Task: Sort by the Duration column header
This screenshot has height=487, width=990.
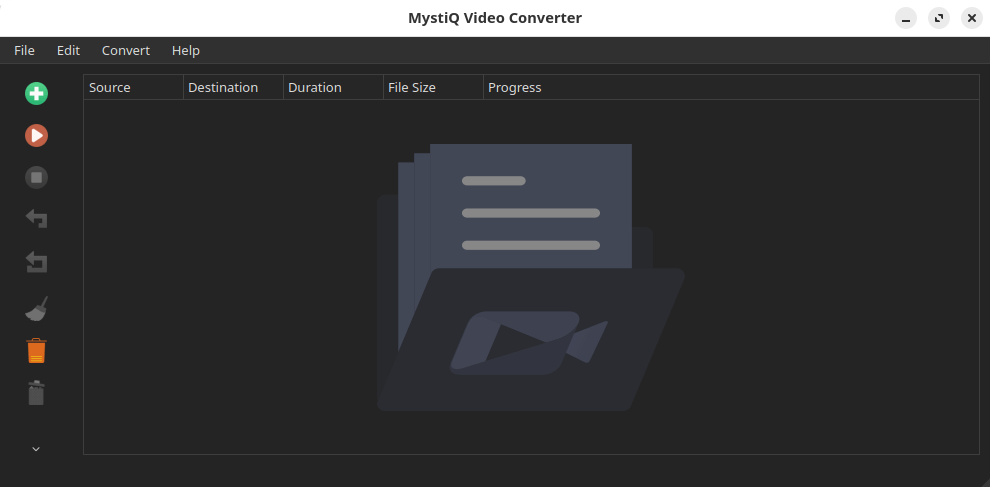Action: [333, 87]
